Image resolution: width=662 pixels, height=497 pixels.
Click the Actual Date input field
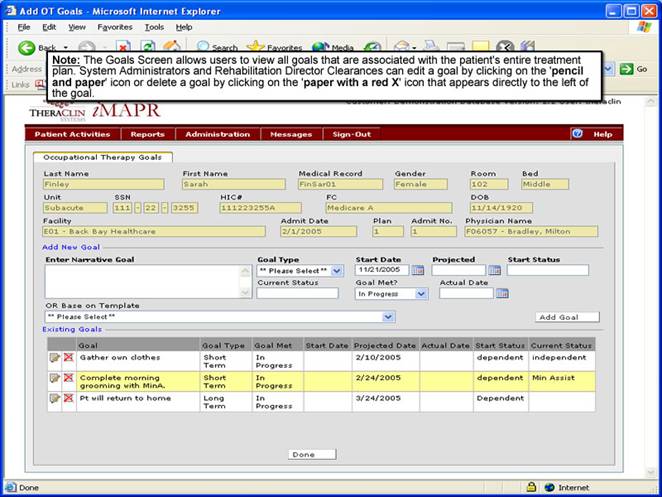(466, 293)
